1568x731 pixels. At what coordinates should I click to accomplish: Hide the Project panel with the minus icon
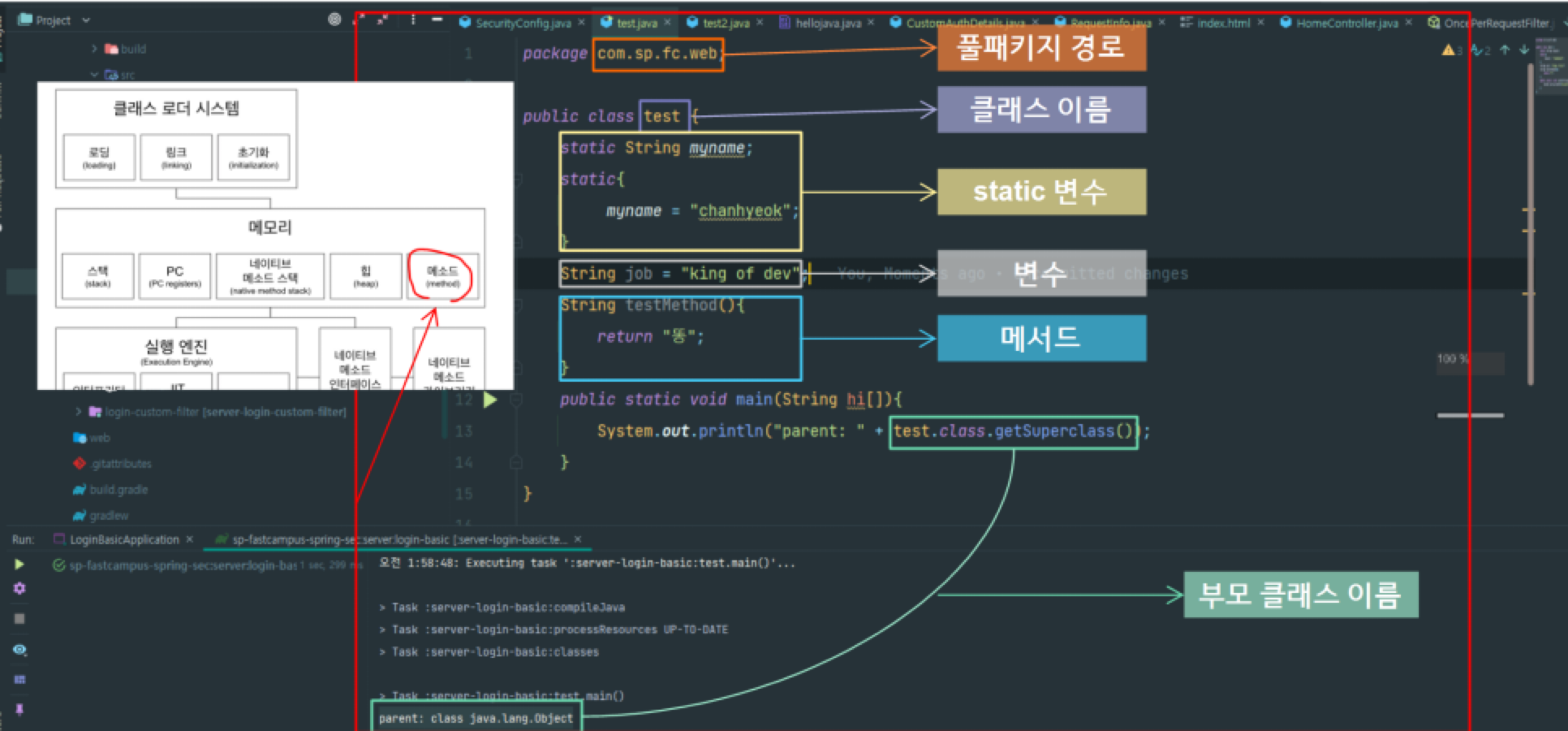pos(437,20)
